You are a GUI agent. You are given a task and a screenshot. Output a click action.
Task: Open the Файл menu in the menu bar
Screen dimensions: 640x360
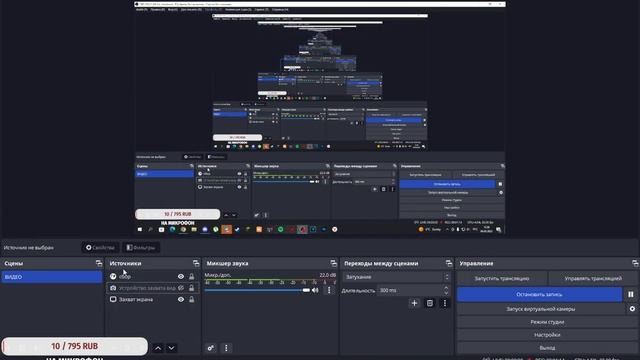pos(142,9)
